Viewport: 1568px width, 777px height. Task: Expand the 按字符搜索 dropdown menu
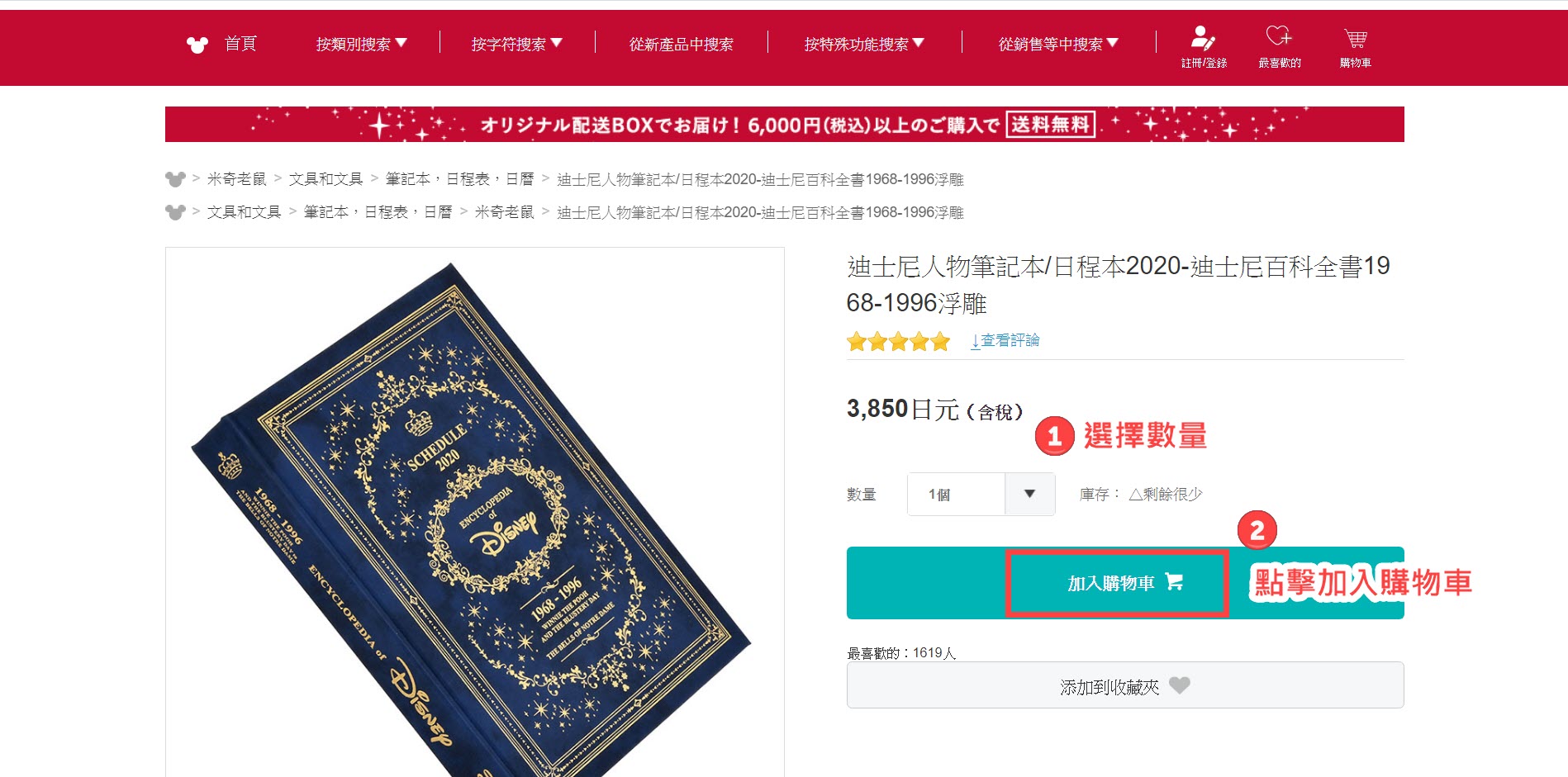tap(516, 44)
